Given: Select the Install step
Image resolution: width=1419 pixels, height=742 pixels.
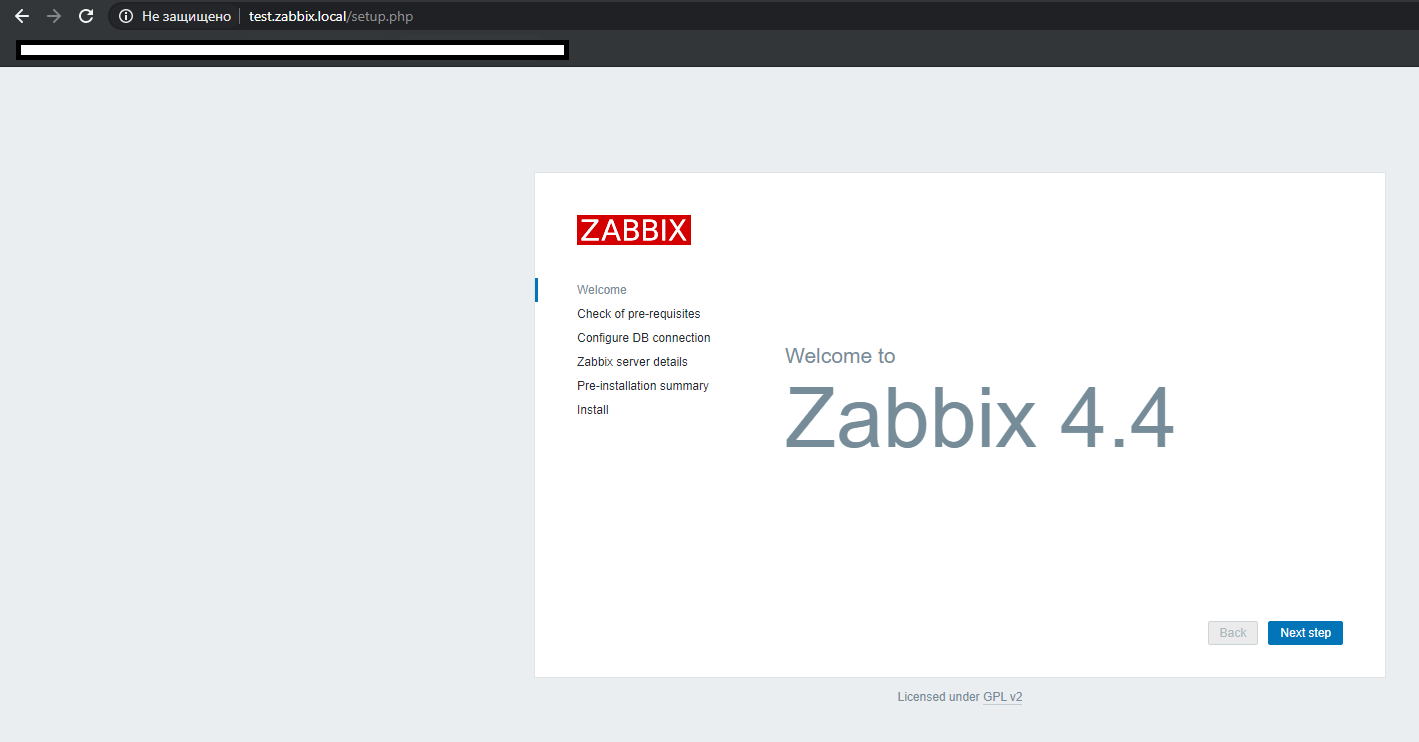Looking at the screenshot, I should 593,410.
